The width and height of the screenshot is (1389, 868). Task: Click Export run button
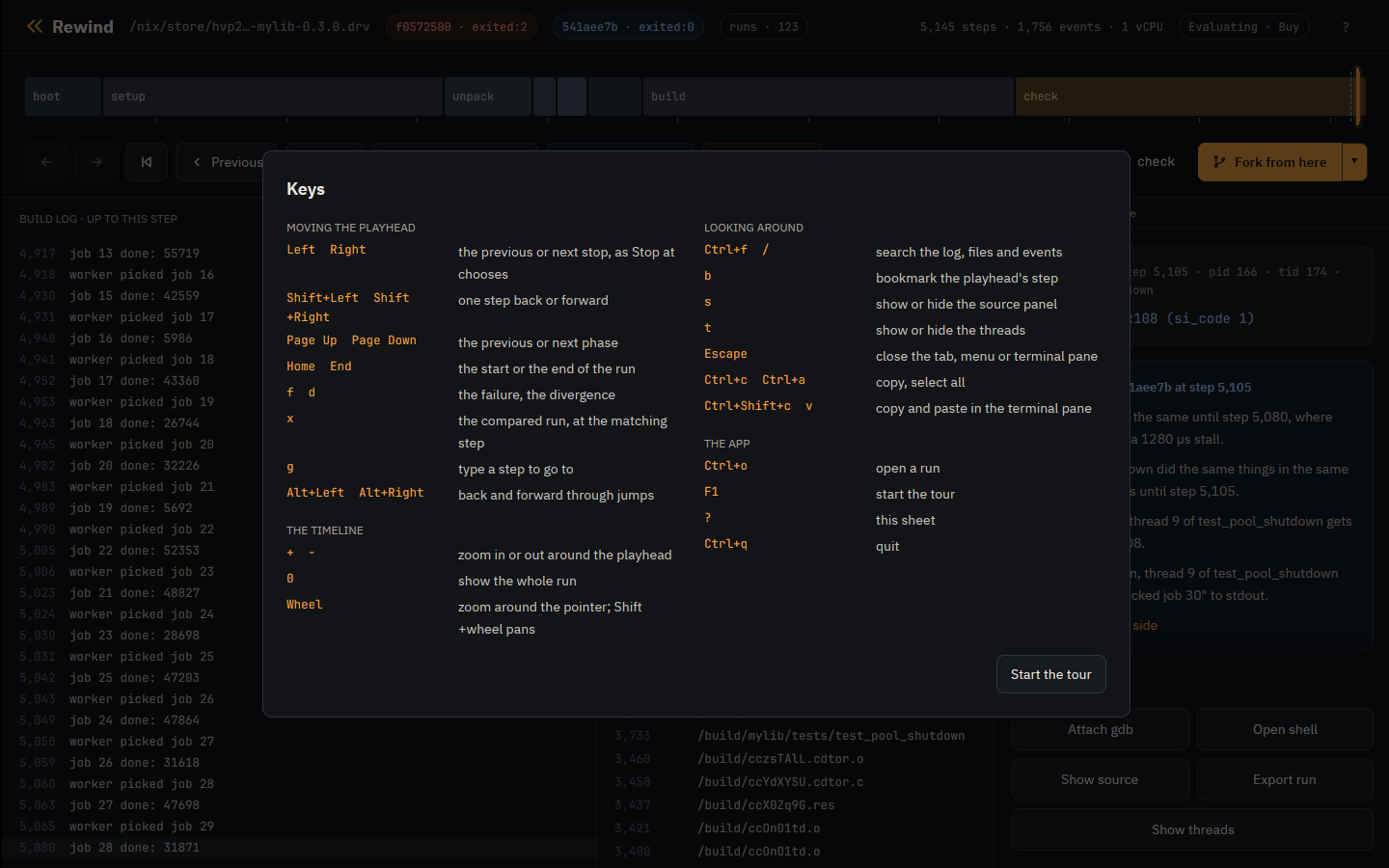click(1285, 779)
